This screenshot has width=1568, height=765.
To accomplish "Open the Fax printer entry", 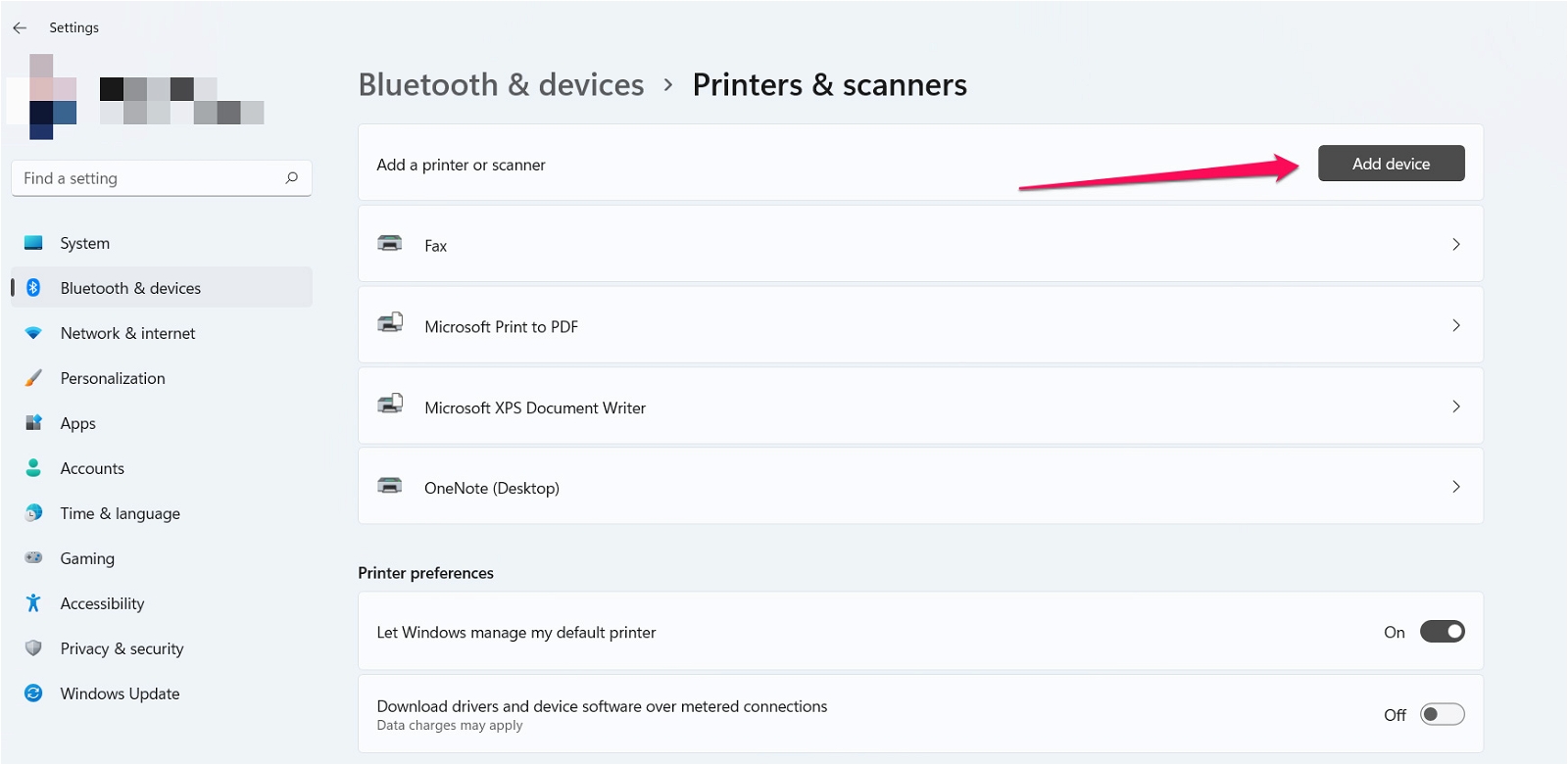I will click(x=920, y=244).
